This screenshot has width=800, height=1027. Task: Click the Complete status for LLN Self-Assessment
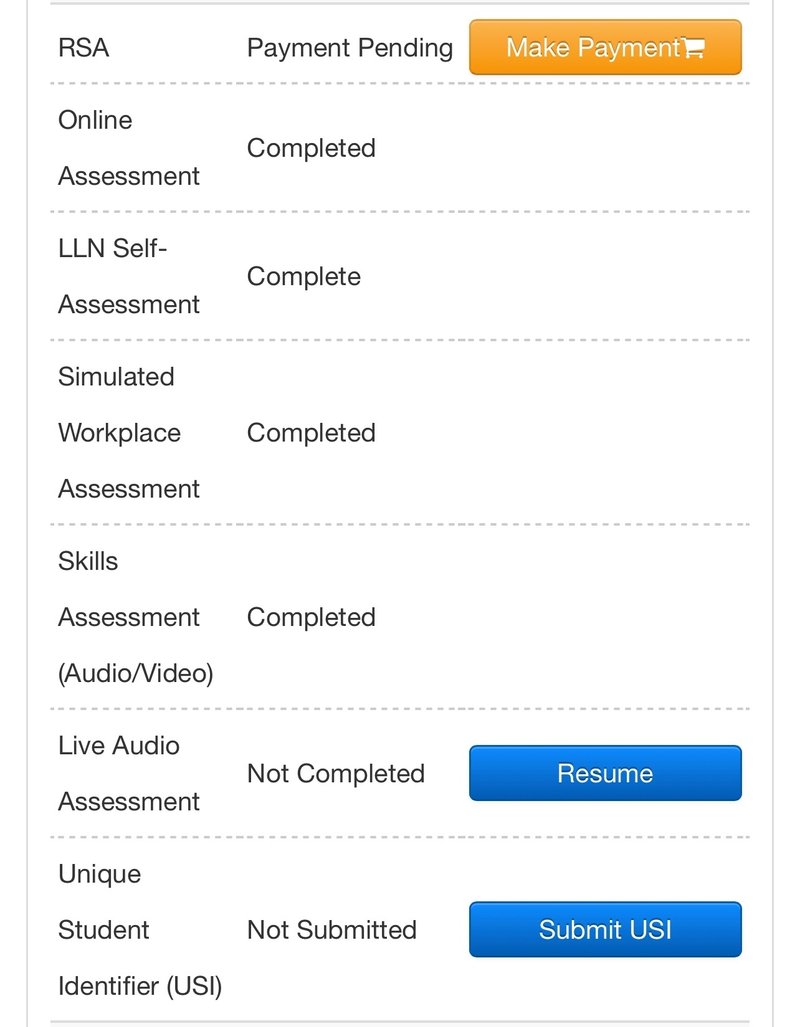pyautogui.click(x=303, y=276)
